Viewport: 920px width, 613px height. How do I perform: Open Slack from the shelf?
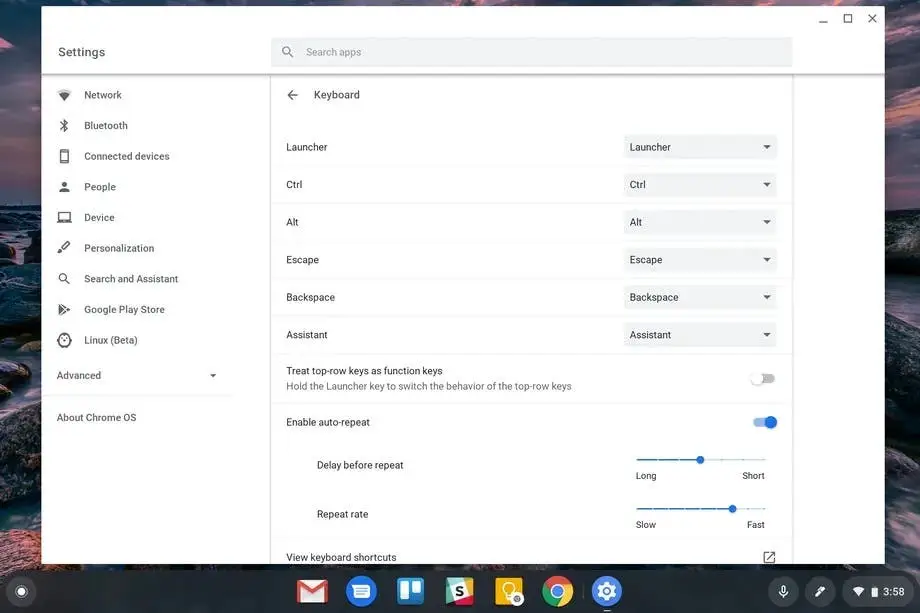click(459, 591)
